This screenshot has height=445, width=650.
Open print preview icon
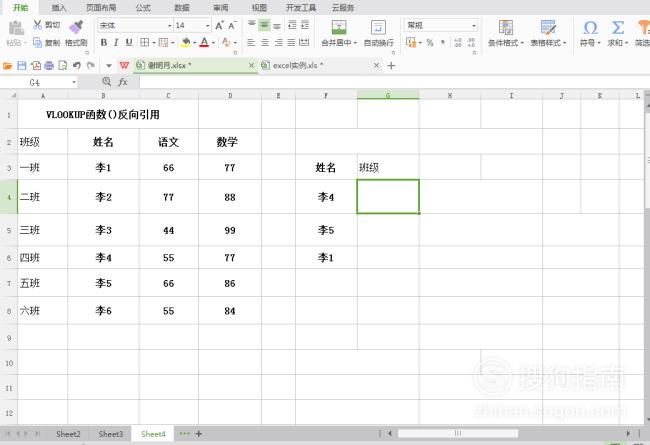pyautogui.click(x=63, y=66)
